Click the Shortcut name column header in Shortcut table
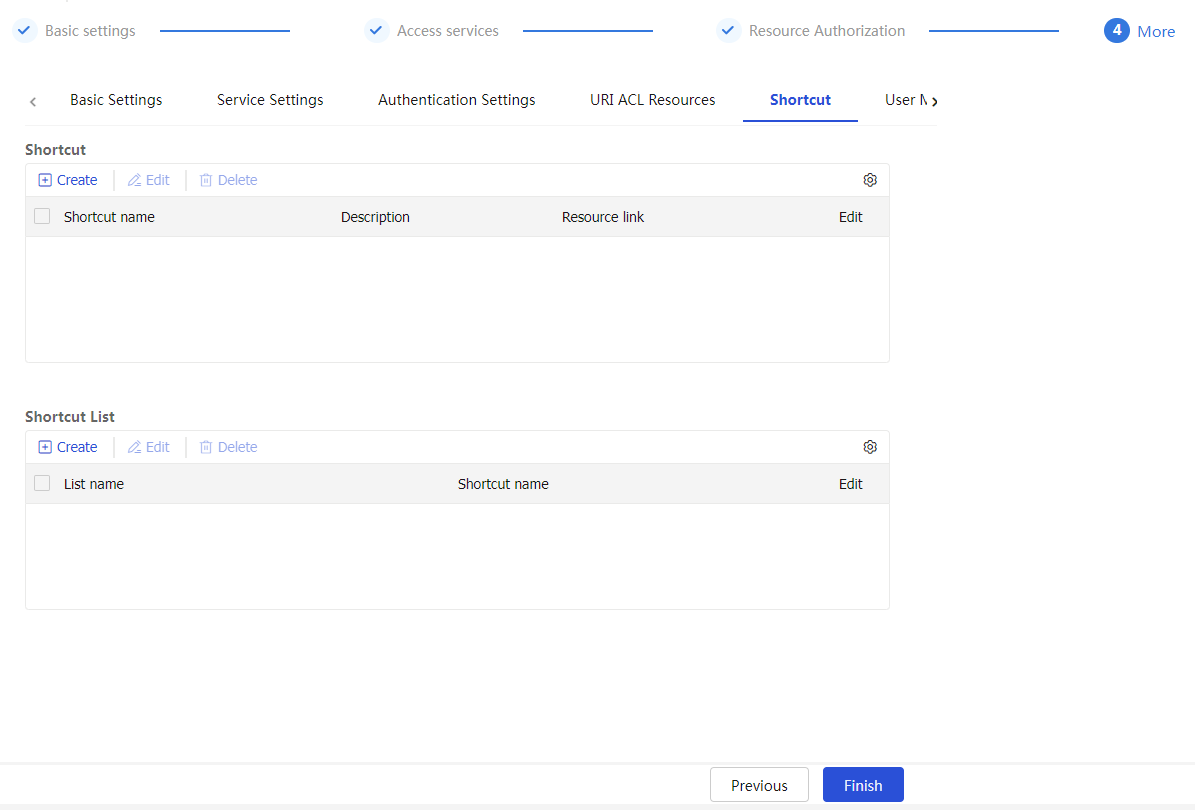Image resolution: width=1195 pixels, height=810 pixels. pos(109,217)
